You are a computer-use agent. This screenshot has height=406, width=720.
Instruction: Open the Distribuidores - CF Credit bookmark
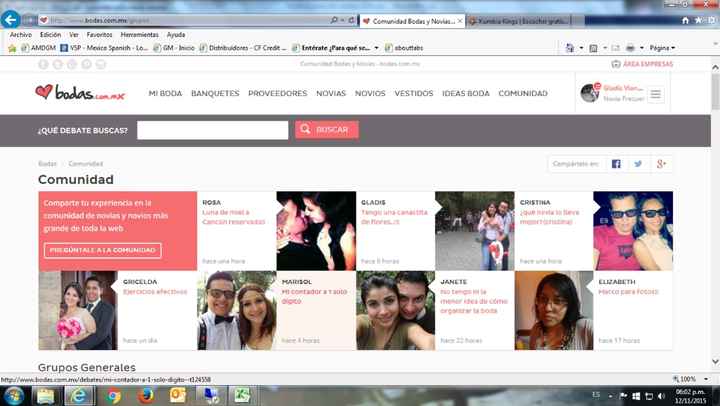(243, 48)
